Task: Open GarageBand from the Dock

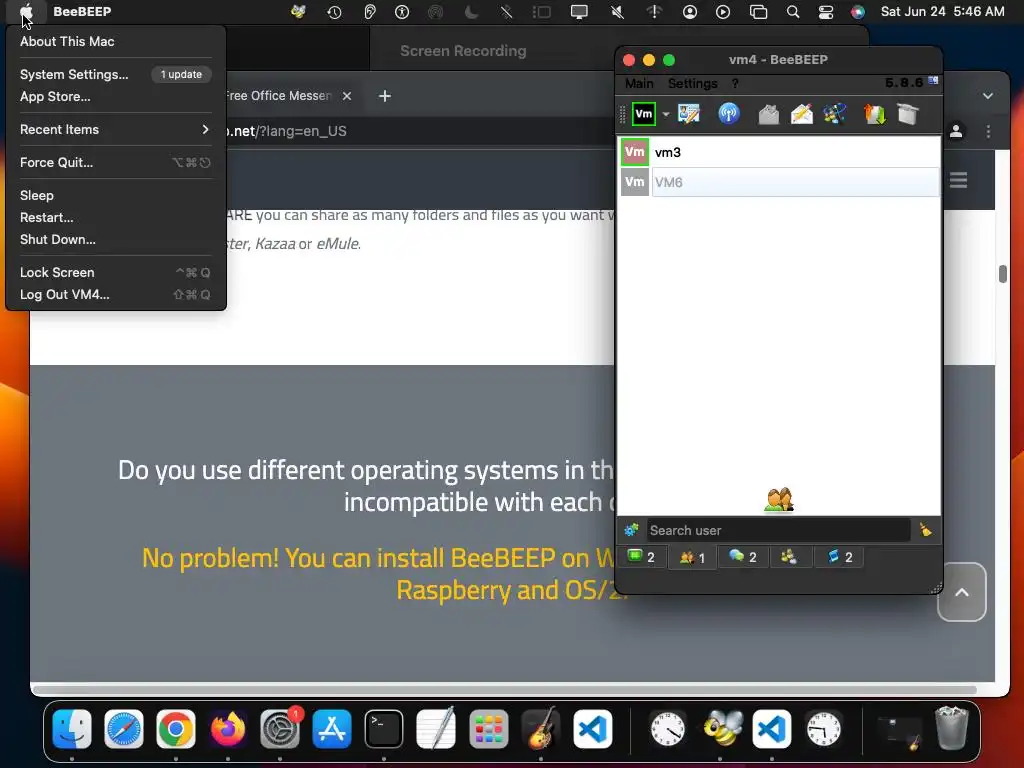Action: [x=541, y=729]
